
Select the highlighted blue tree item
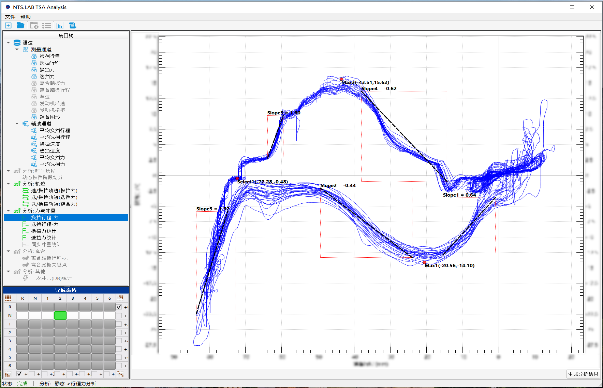pos(66,218)
